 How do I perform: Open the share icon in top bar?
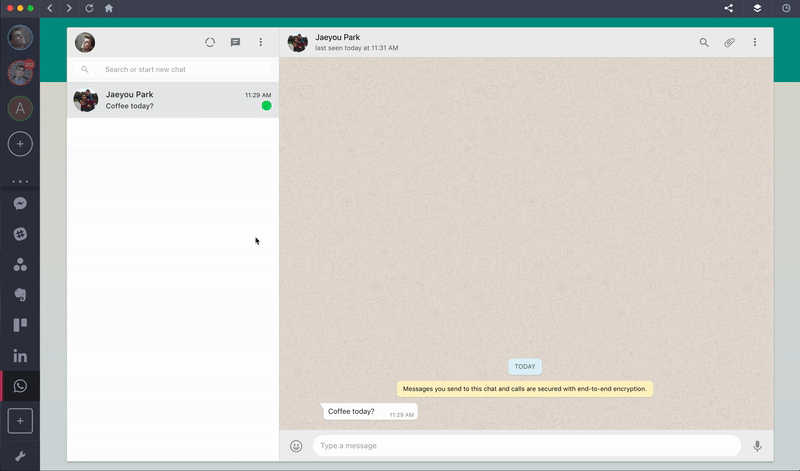tap(729, 8)
